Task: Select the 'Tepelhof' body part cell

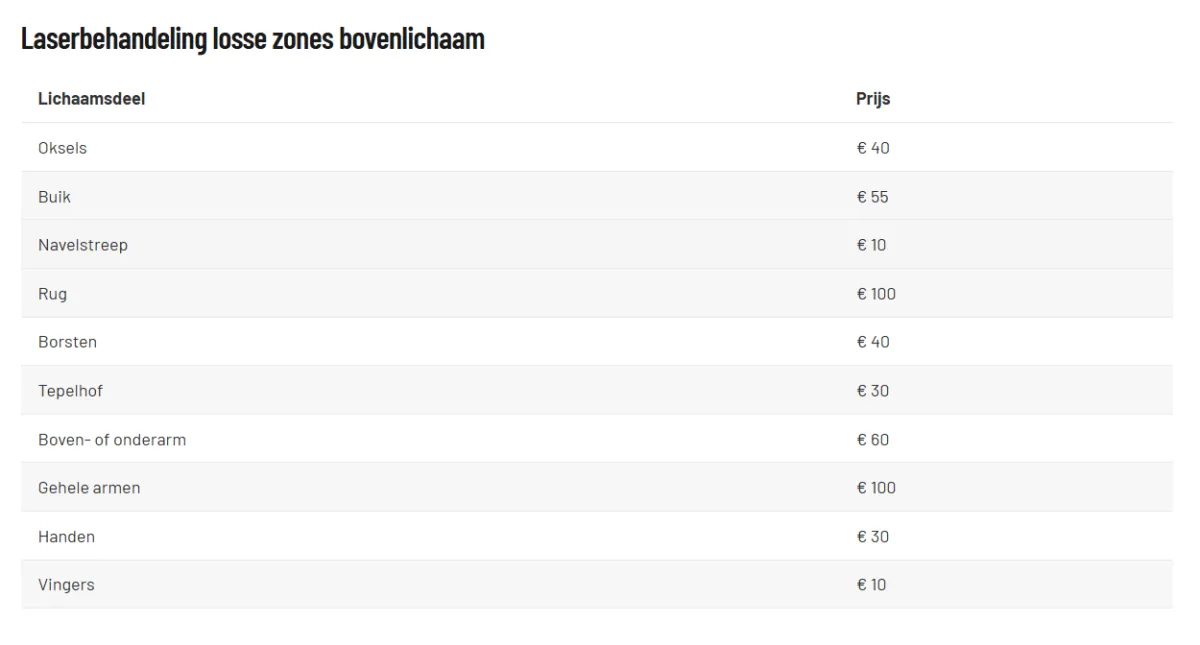Action: pyautogui.click(x=70, y=391)
